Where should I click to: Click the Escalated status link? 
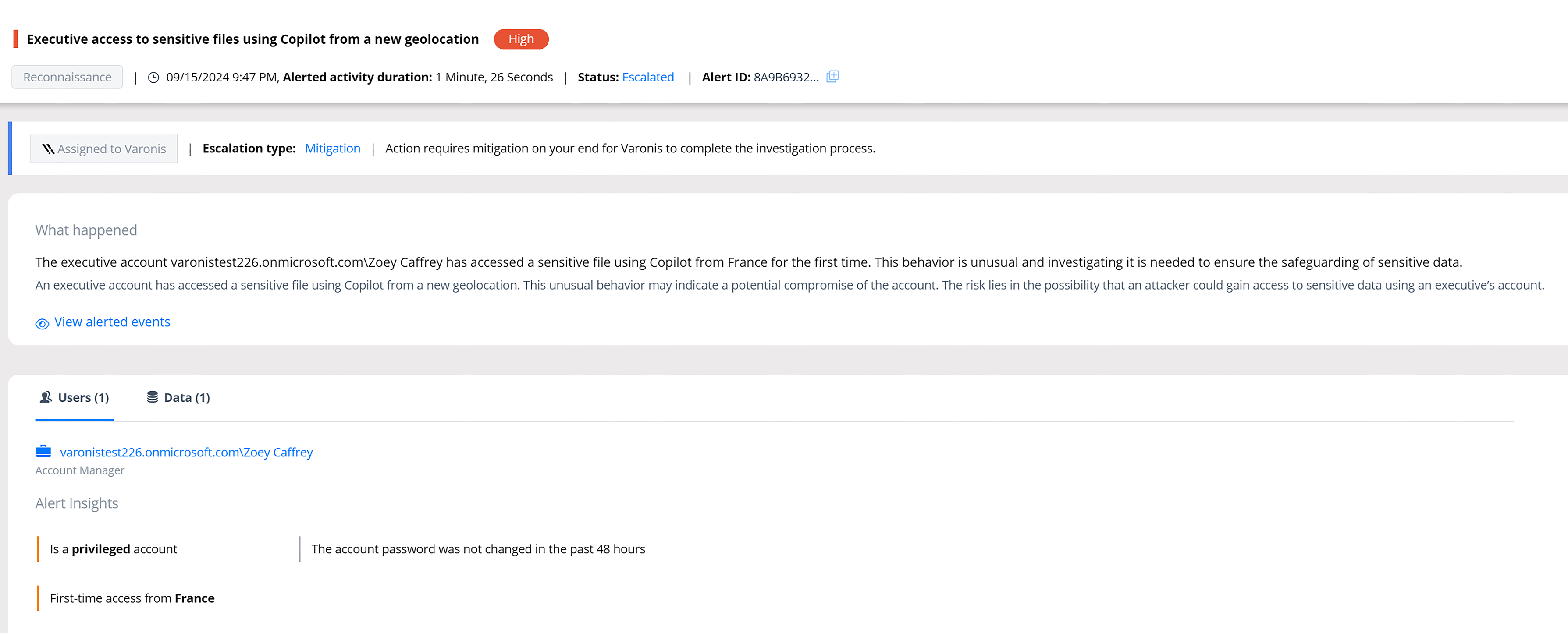click(647, 77)
